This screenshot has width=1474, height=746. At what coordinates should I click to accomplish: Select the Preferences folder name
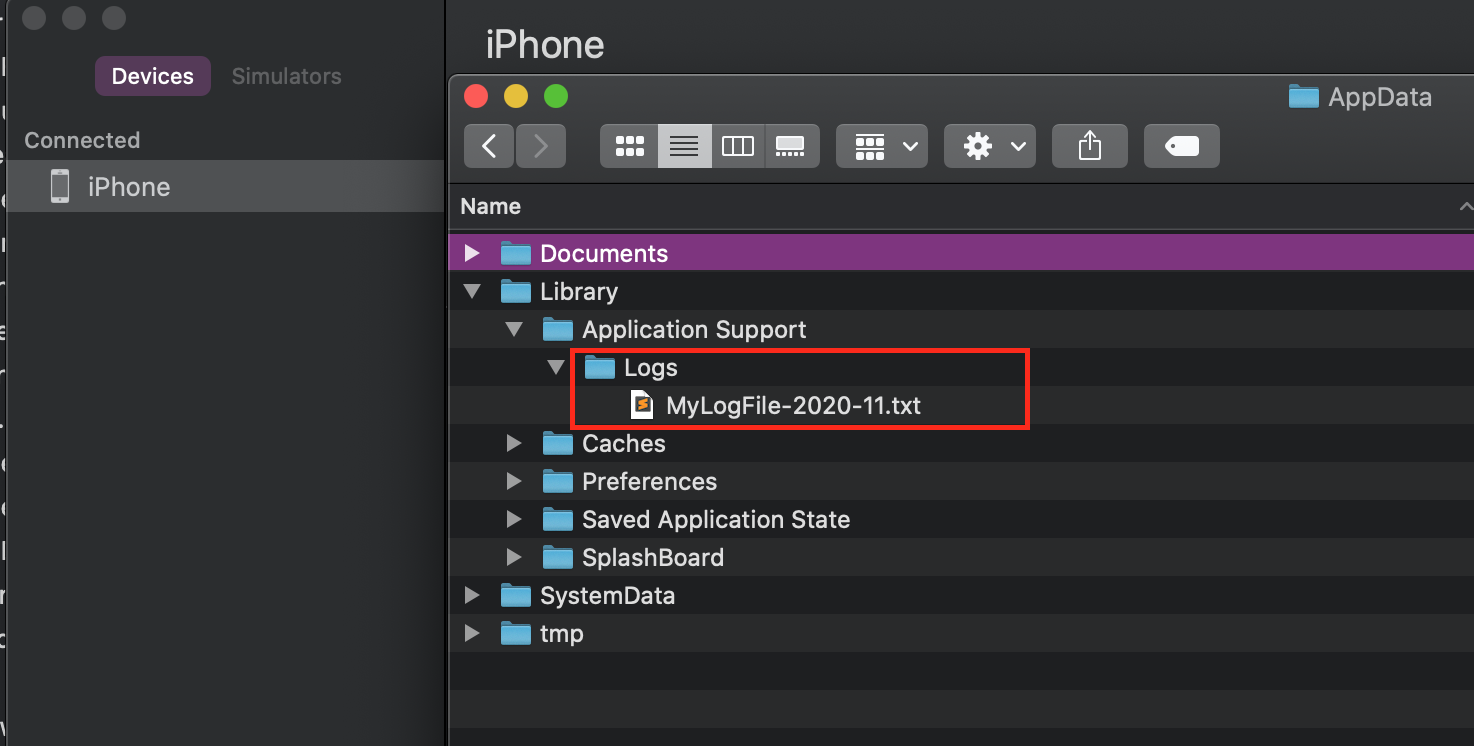(x=650, y=482)
